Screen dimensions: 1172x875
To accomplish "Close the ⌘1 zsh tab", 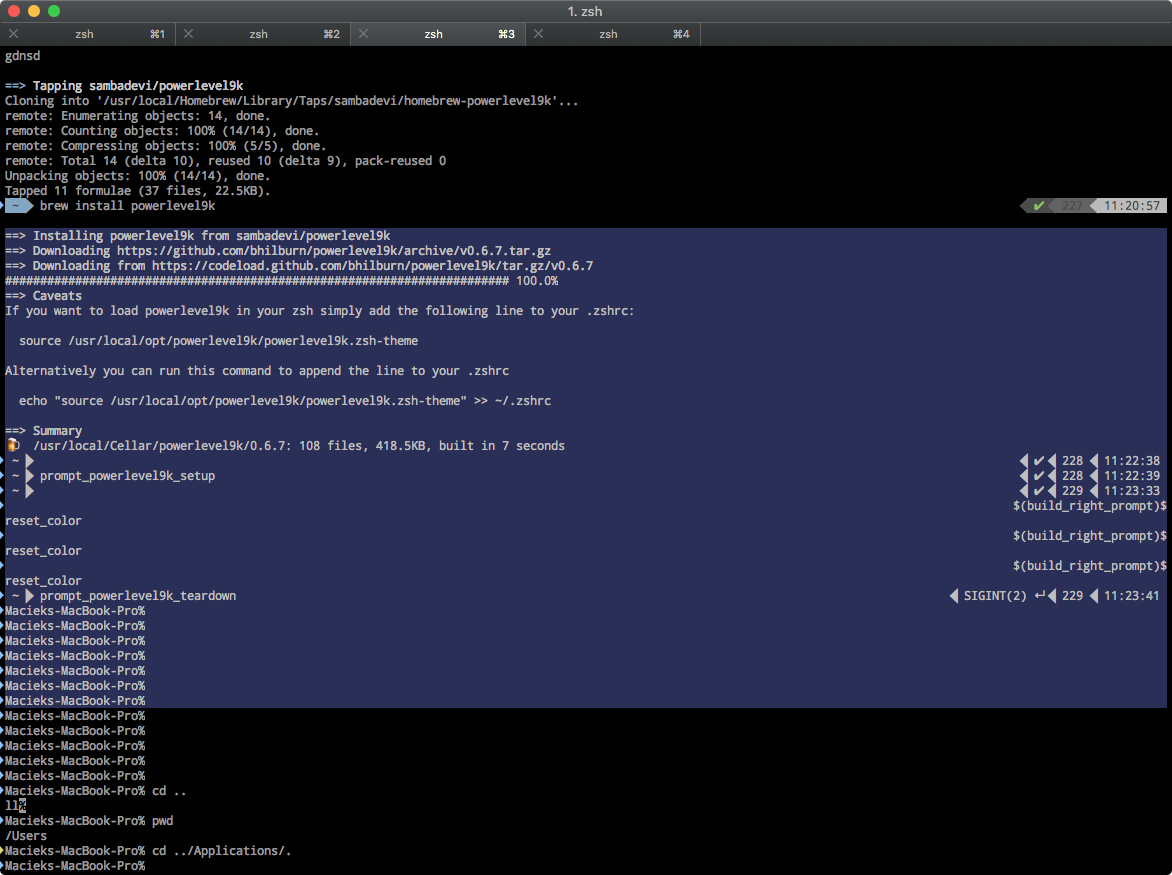I will [13, 34].
